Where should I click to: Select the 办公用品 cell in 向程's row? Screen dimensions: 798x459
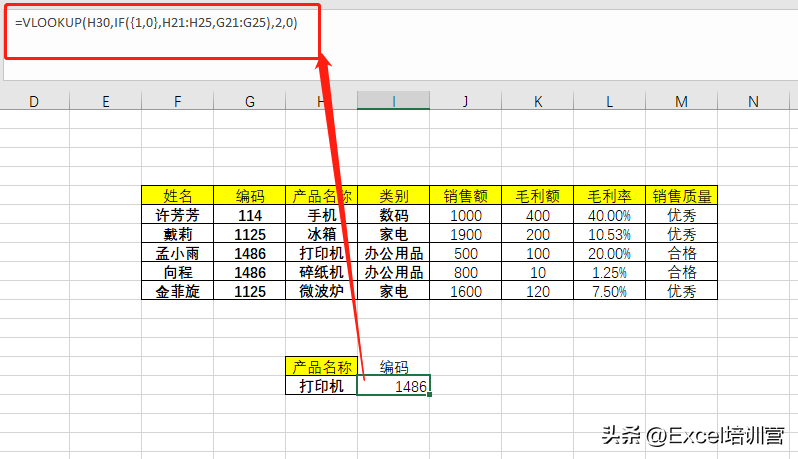(393, 272)
